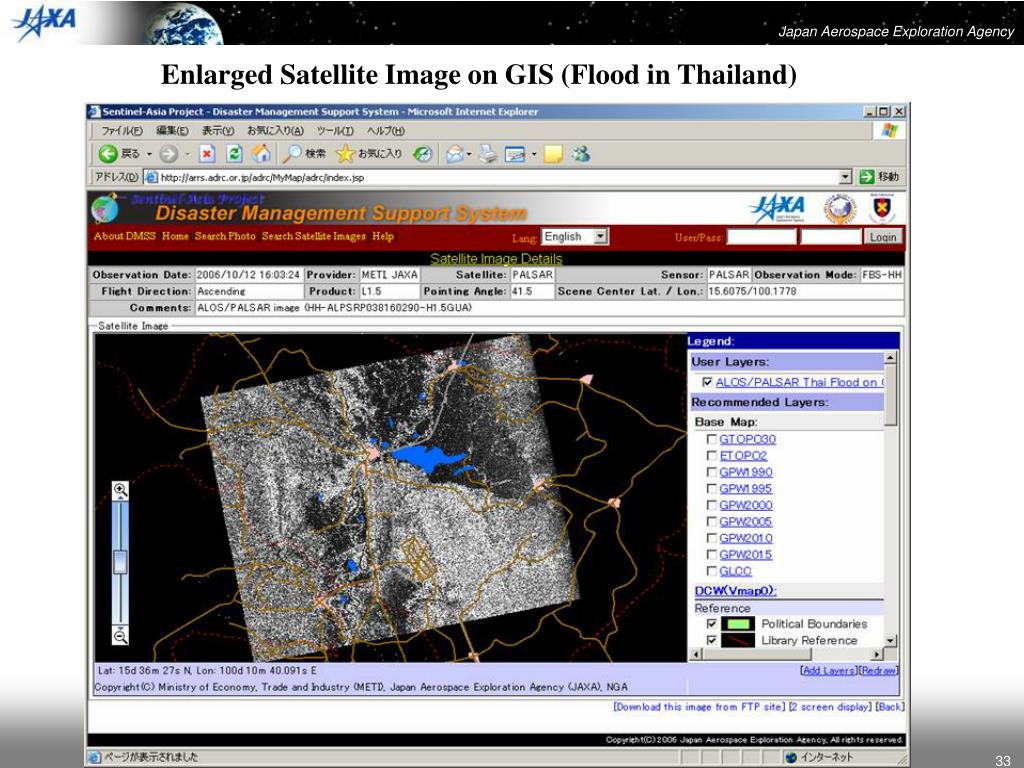Toggle the Library Reference checkbox
This screenshot has width=1024, height=768.
coord(712,641)
